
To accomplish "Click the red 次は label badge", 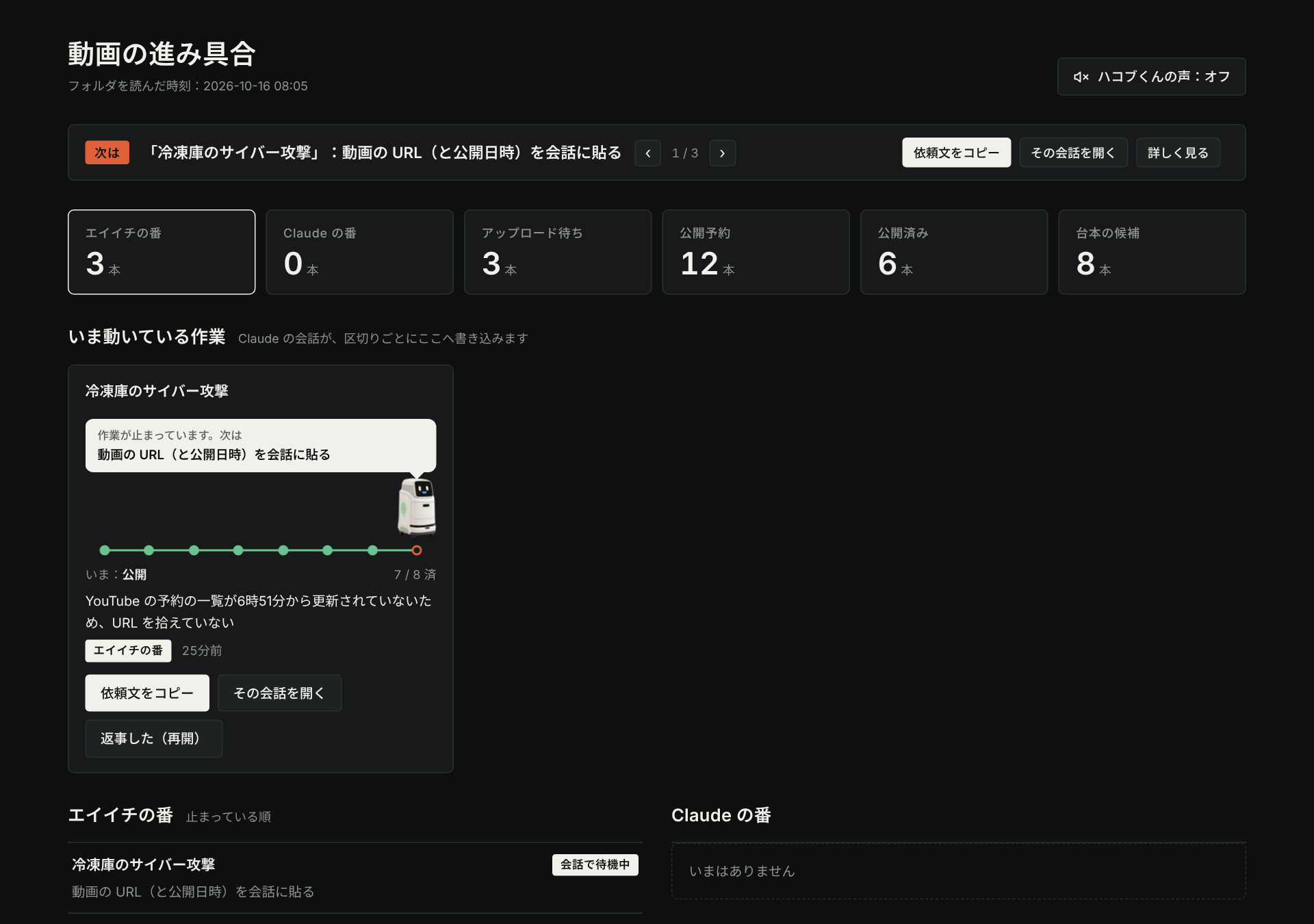I will click(107, 153).
